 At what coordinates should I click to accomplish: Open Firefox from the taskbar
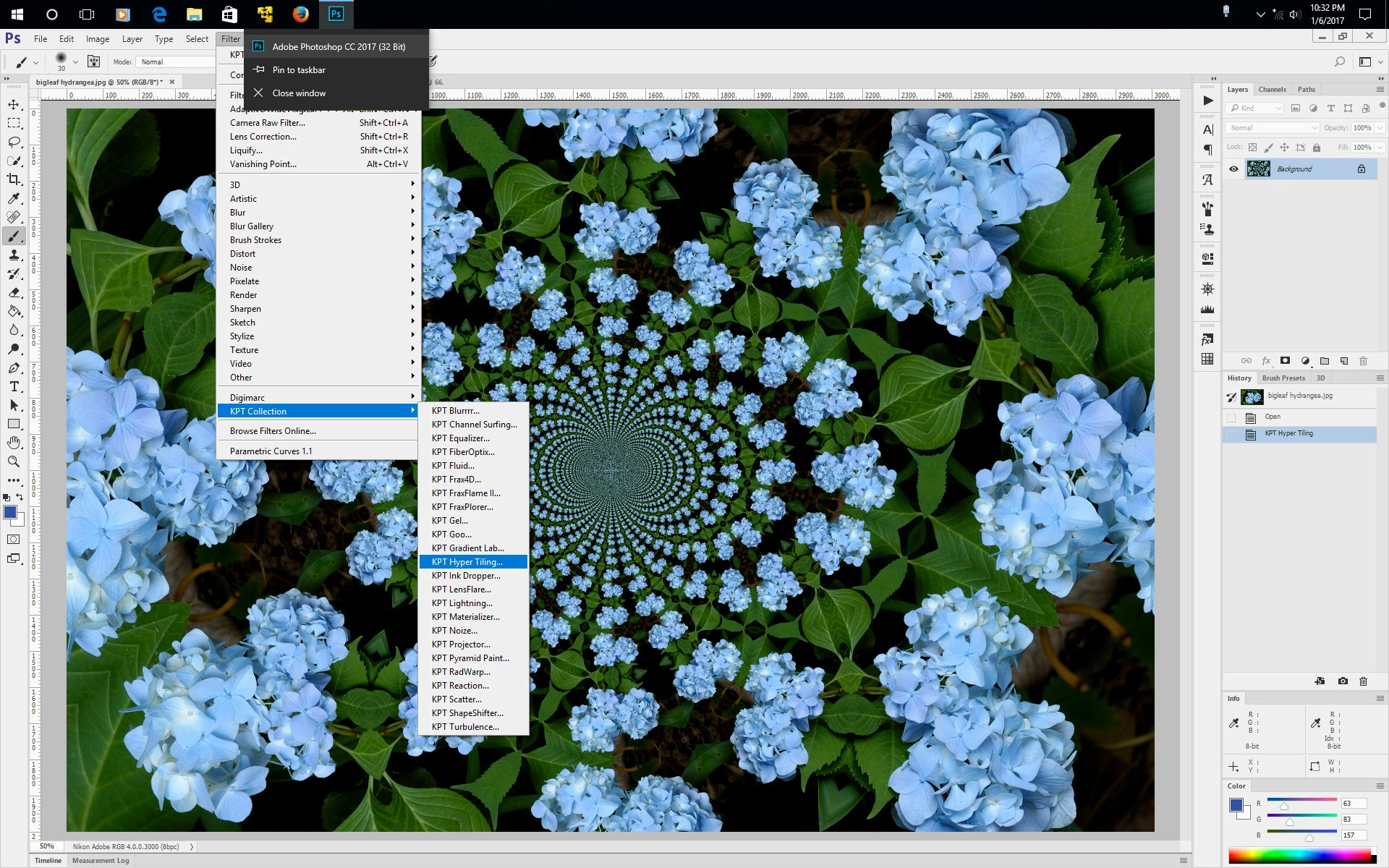coord(300,14)
